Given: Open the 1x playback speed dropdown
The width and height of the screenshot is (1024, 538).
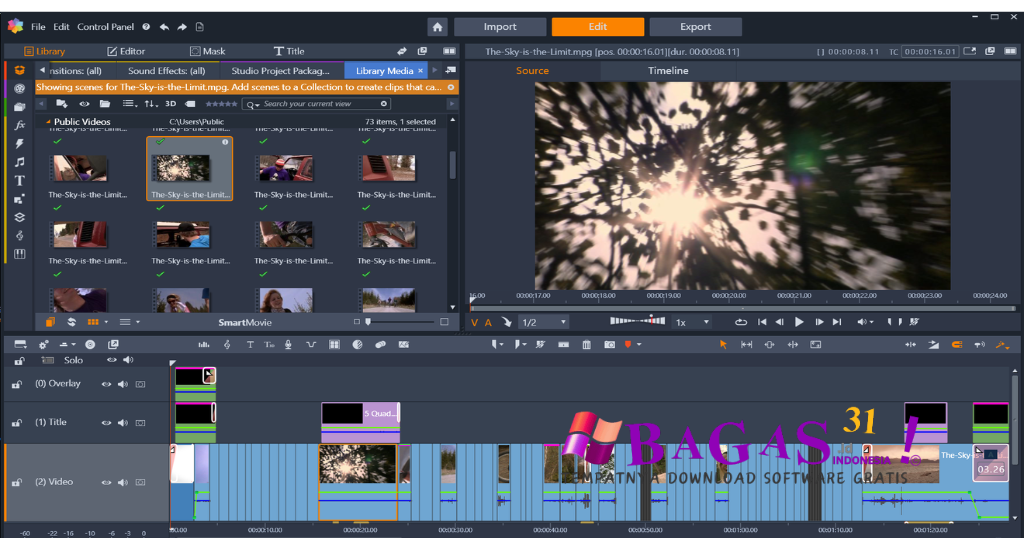Looking at the screenshot, I should tap(692, 323).
